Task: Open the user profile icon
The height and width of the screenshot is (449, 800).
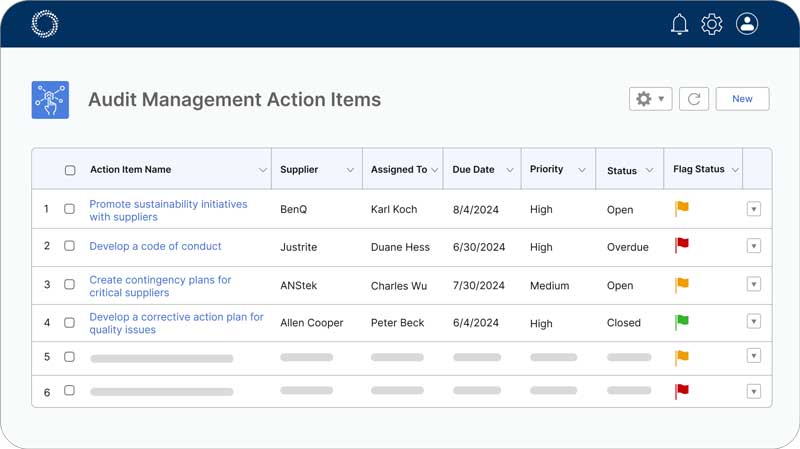Action: coord(747,24)
